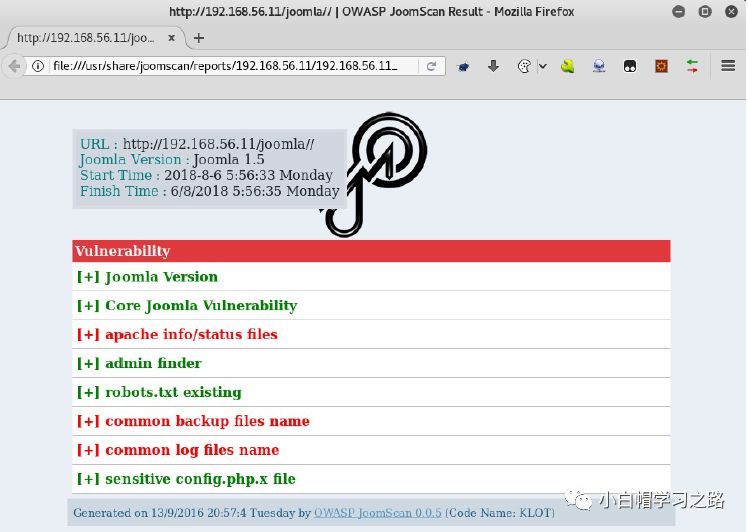Open the Firefox hamburger menu
The height and width of the screenshot is (532, 748).
click(728, 65)
